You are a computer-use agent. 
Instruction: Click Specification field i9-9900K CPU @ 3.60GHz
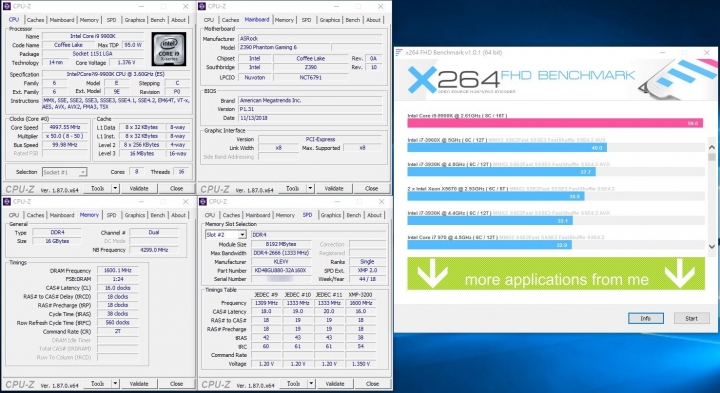[115, 74]
